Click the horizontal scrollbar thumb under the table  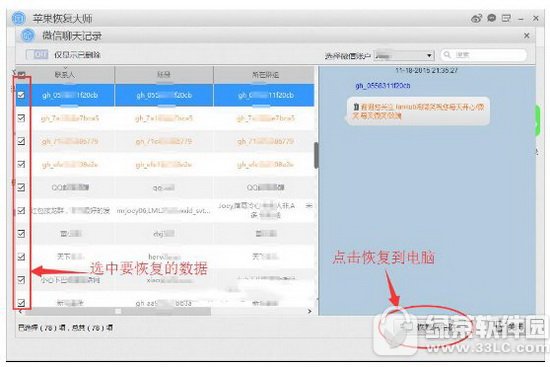coord(118,311)
